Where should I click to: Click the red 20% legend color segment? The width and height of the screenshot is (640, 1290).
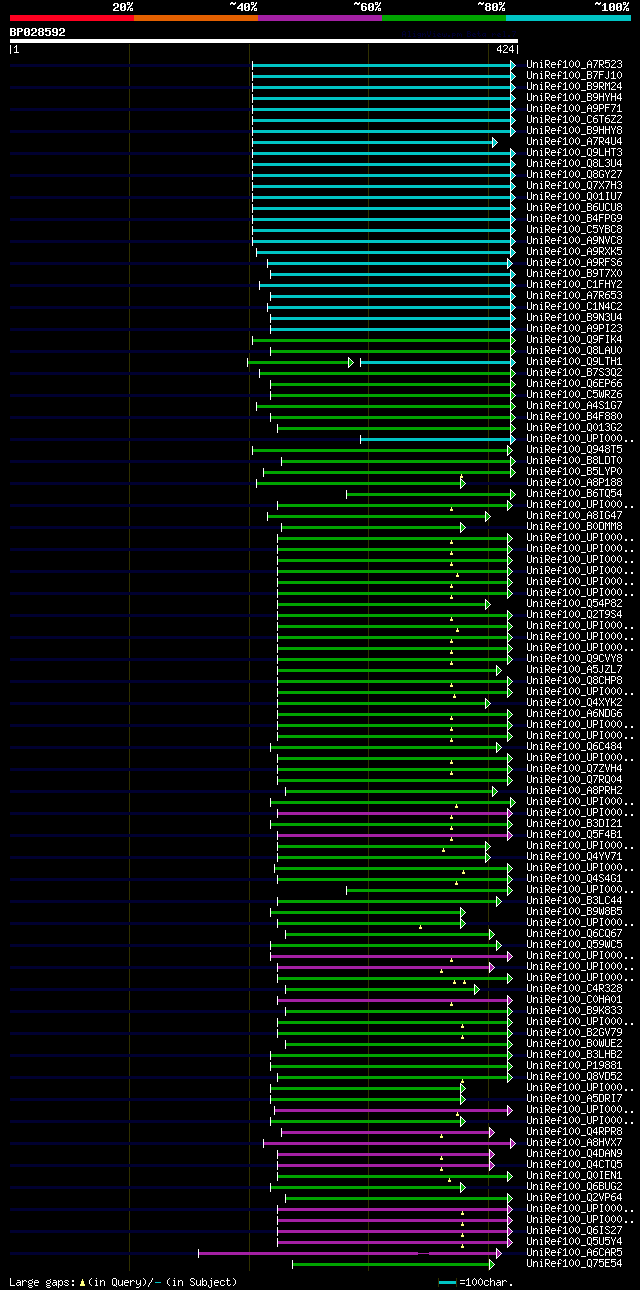[72, 18]
